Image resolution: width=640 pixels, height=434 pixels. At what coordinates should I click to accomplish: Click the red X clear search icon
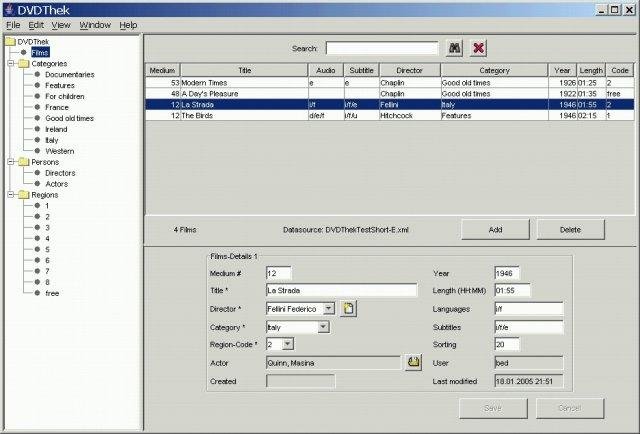tap(479, 48)
